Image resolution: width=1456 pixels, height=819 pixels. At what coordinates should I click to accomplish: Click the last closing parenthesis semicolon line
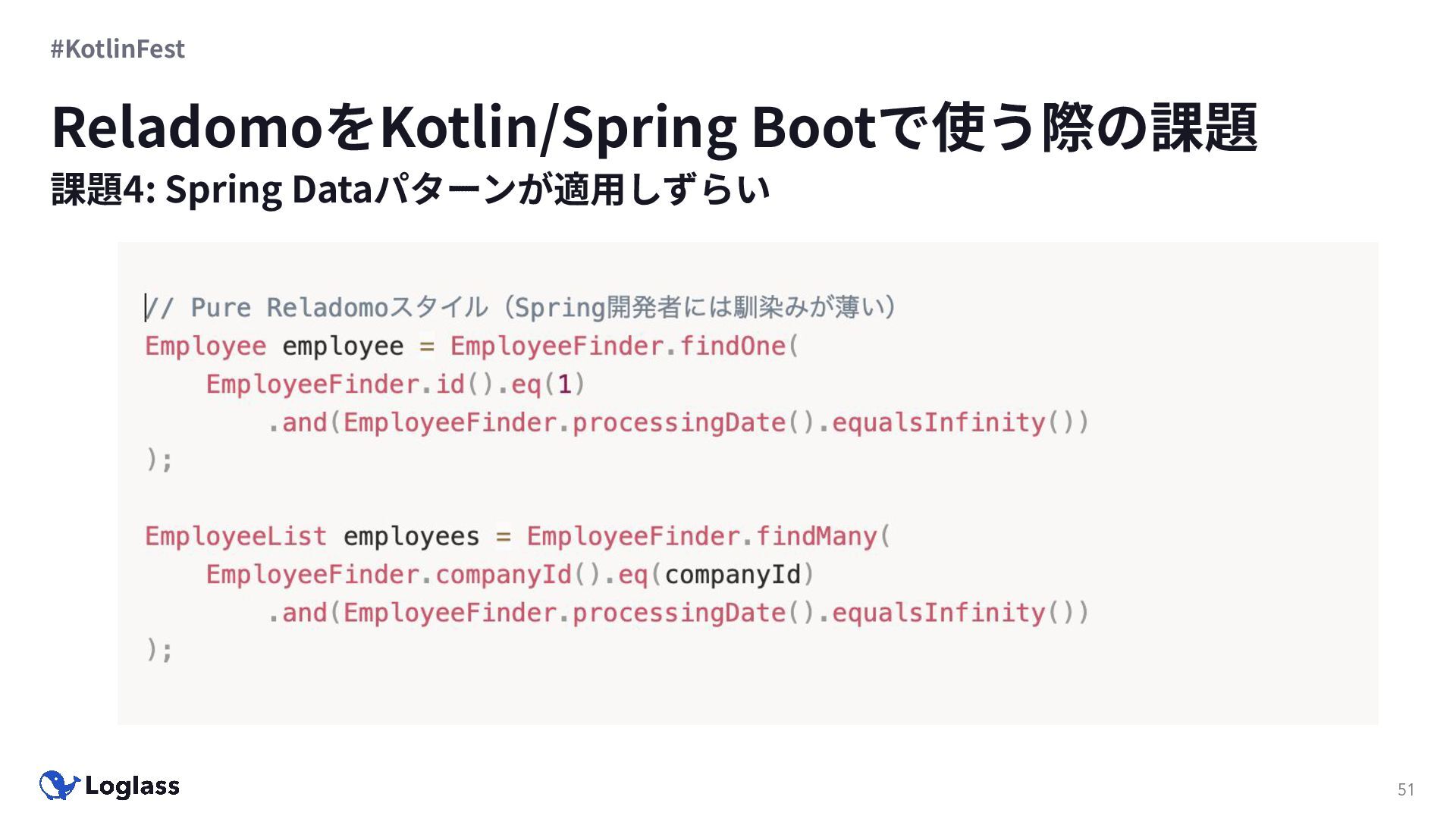tap(159, 651)
